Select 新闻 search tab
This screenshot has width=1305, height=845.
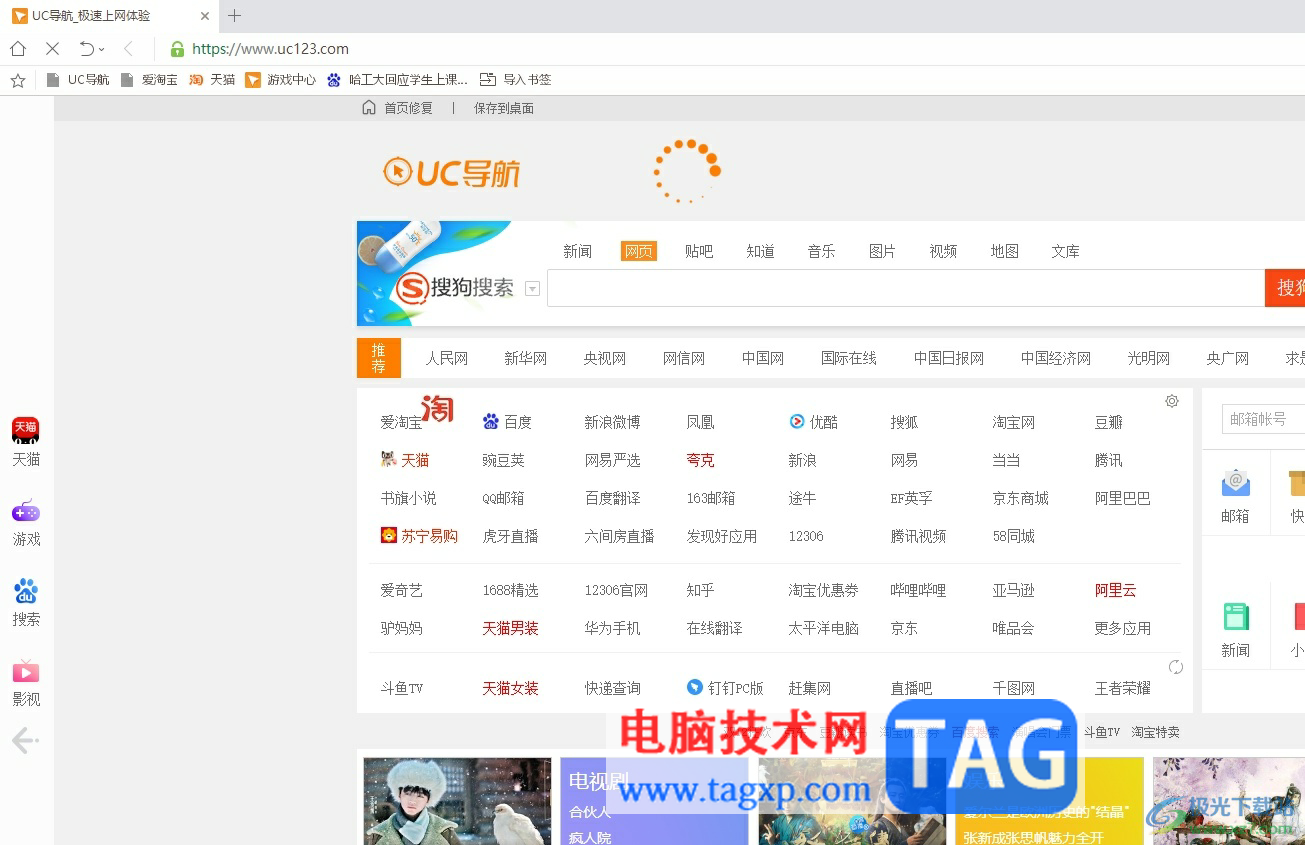click(577, 251)
